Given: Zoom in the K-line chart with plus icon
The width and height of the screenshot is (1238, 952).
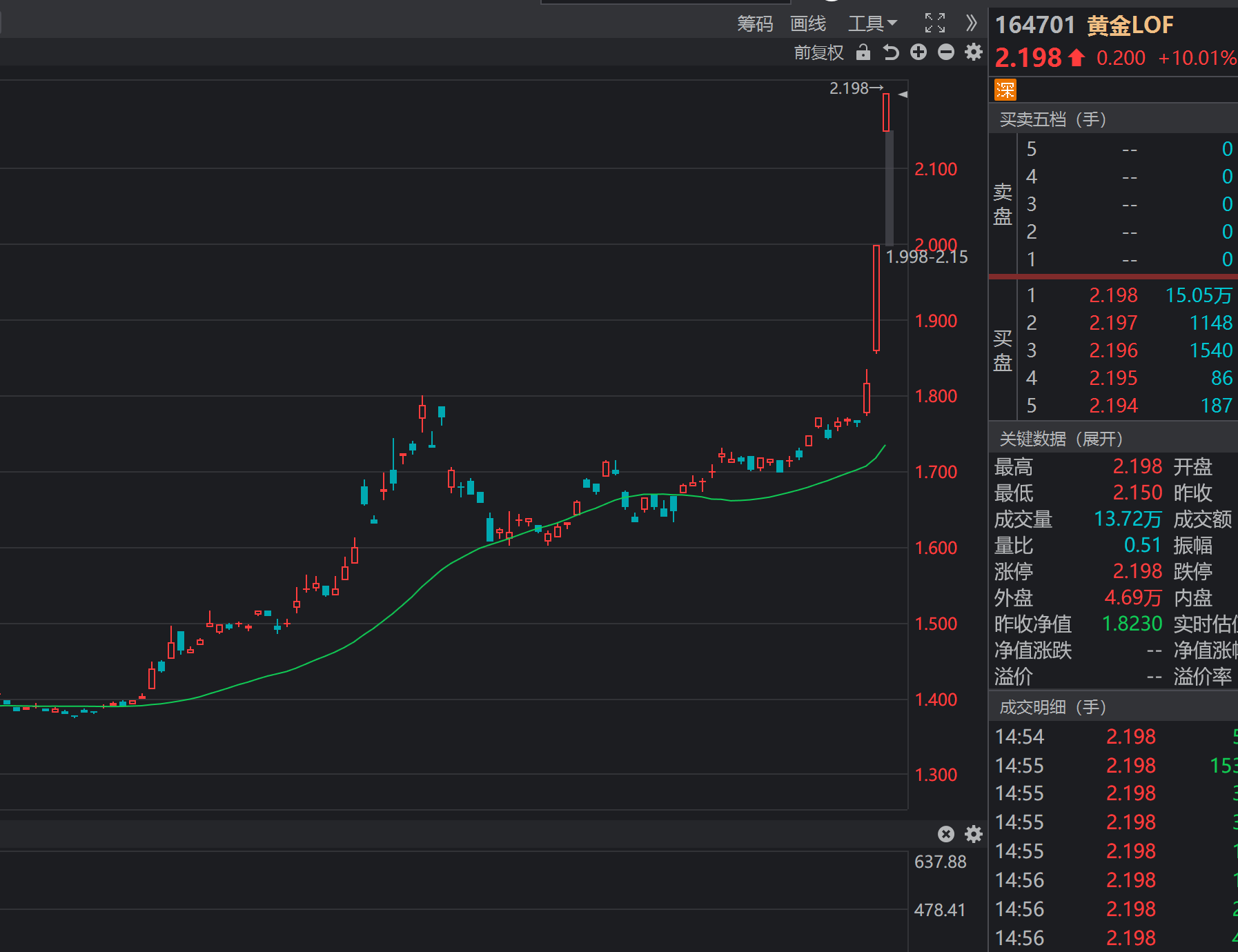Looking at the screenshot, I should (918, 52).
